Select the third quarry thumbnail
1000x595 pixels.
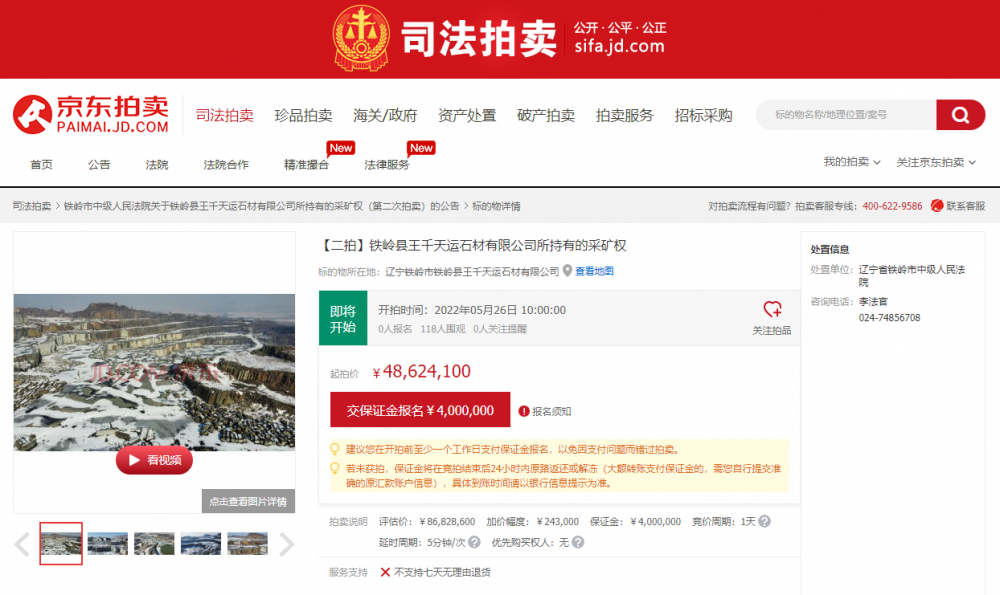[x=154, y=543]
